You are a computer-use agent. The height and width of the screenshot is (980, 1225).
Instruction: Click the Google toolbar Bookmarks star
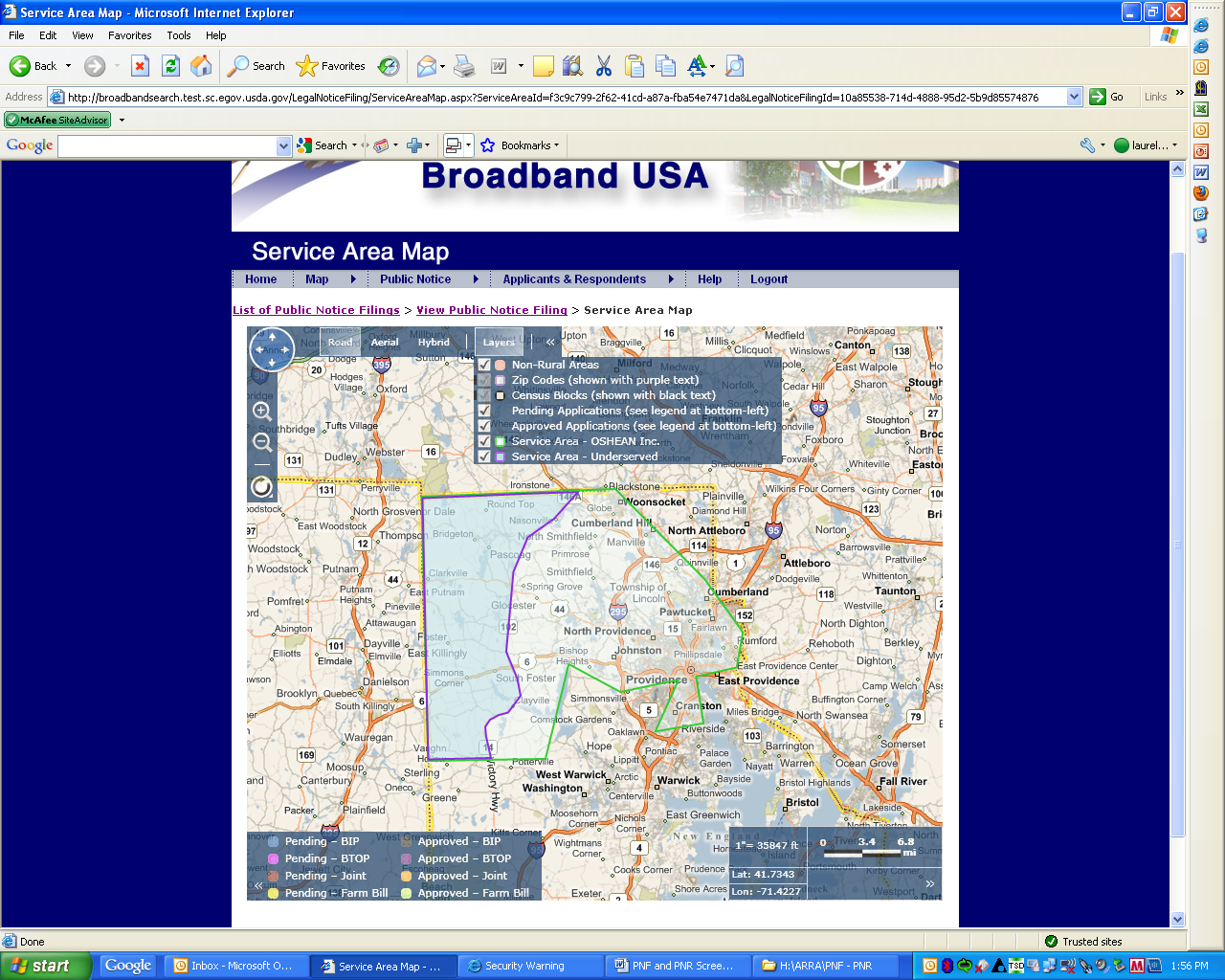point(487,145)
